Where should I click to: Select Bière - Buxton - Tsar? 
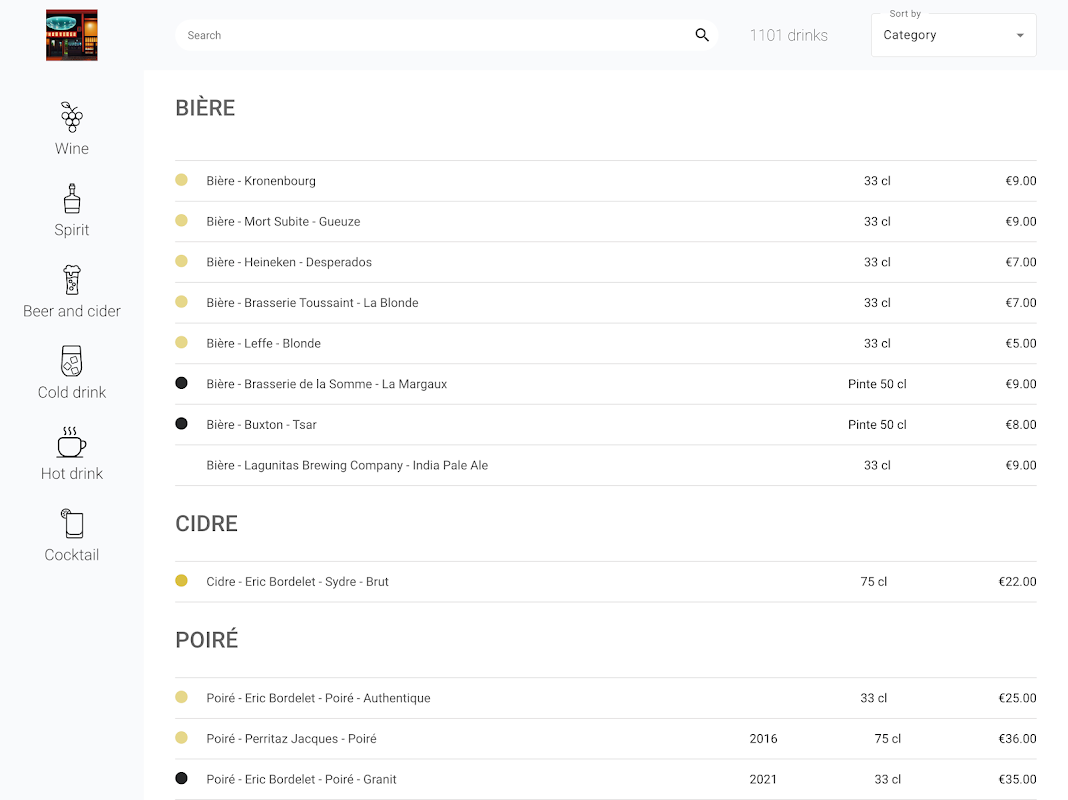tap(606, 425)
